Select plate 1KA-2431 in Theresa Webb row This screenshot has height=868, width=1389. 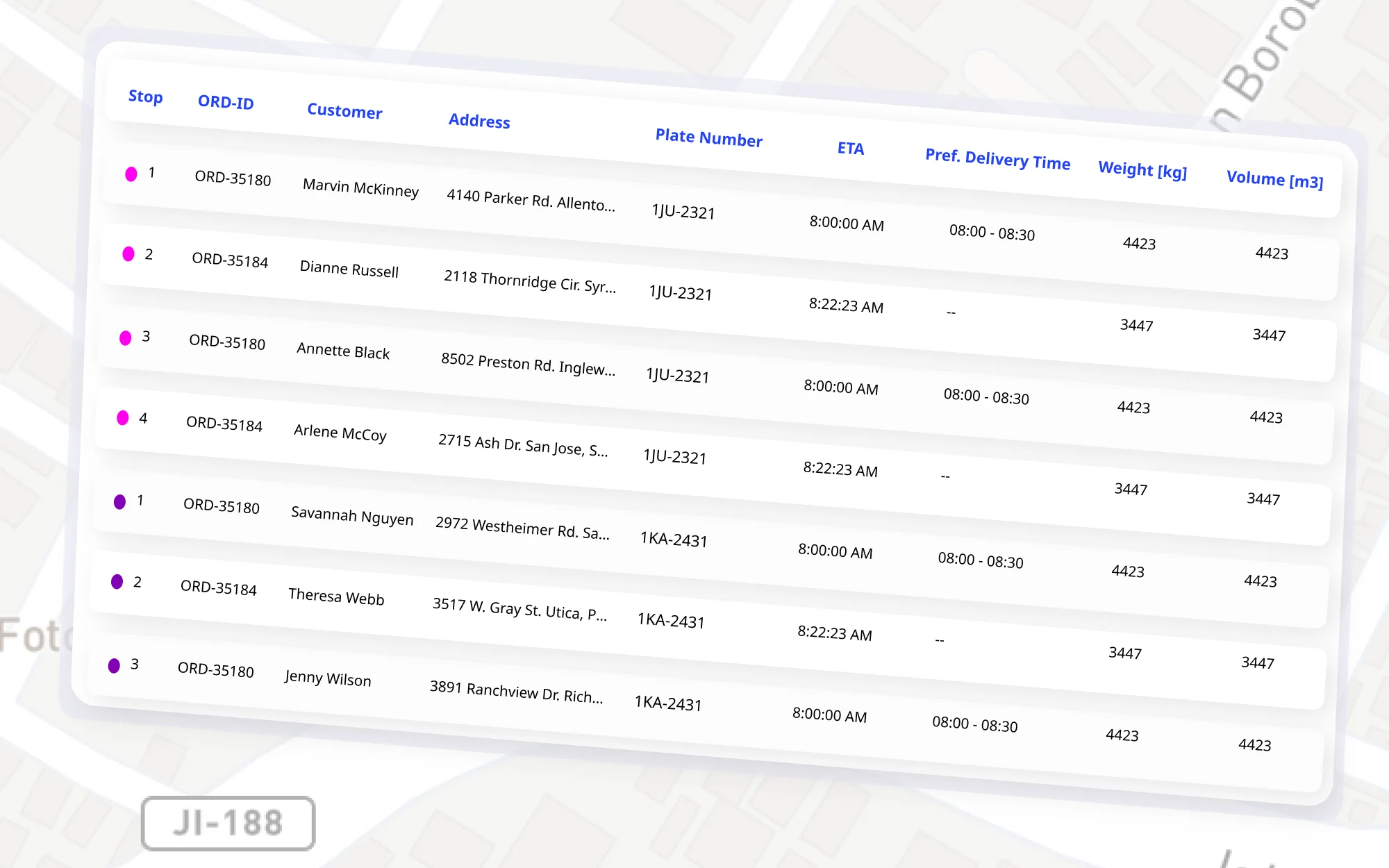[x=671, y=620]
